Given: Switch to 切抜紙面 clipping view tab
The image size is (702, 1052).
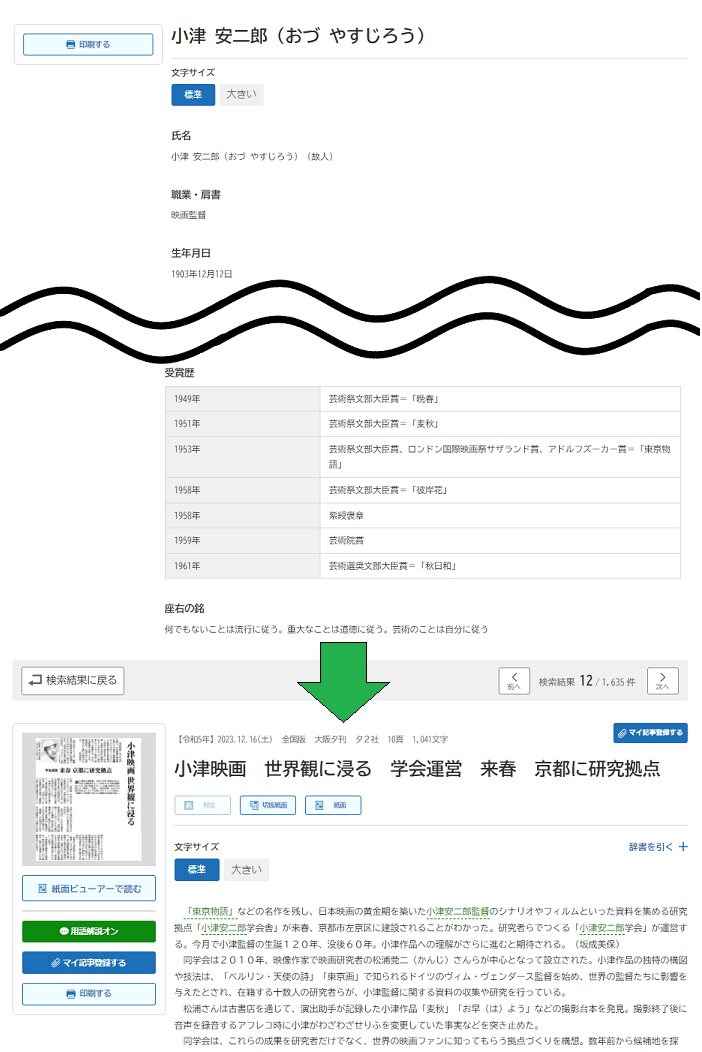Looking at the screenshot, I should click(x=267, y=805).
